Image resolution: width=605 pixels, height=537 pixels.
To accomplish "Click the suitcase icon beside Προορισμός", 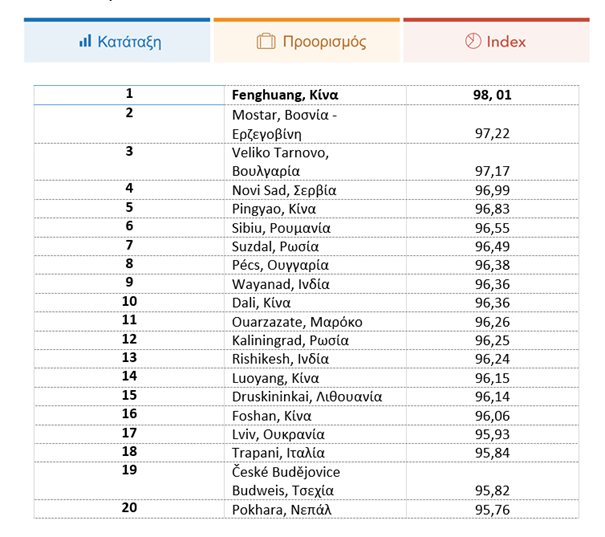I will (266, 41).
